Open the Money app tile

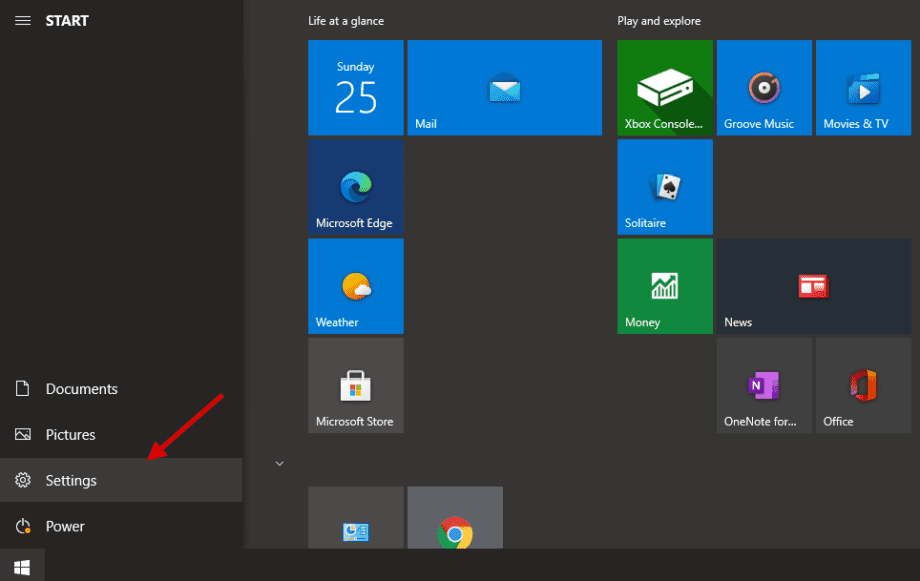[x=664, y=286]
